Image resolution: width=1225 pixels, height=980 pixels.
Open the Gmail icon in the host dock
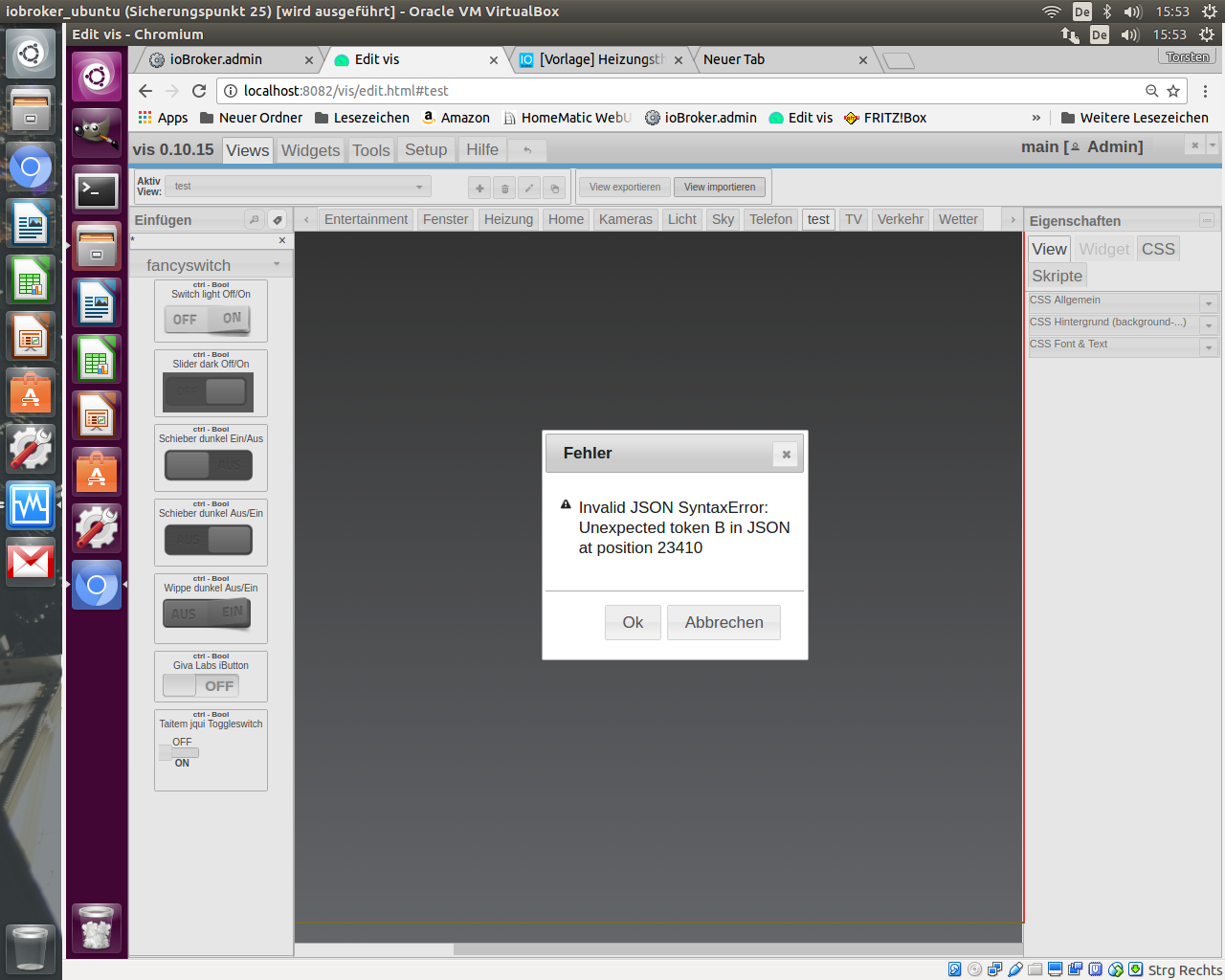(x=31, y=561)
